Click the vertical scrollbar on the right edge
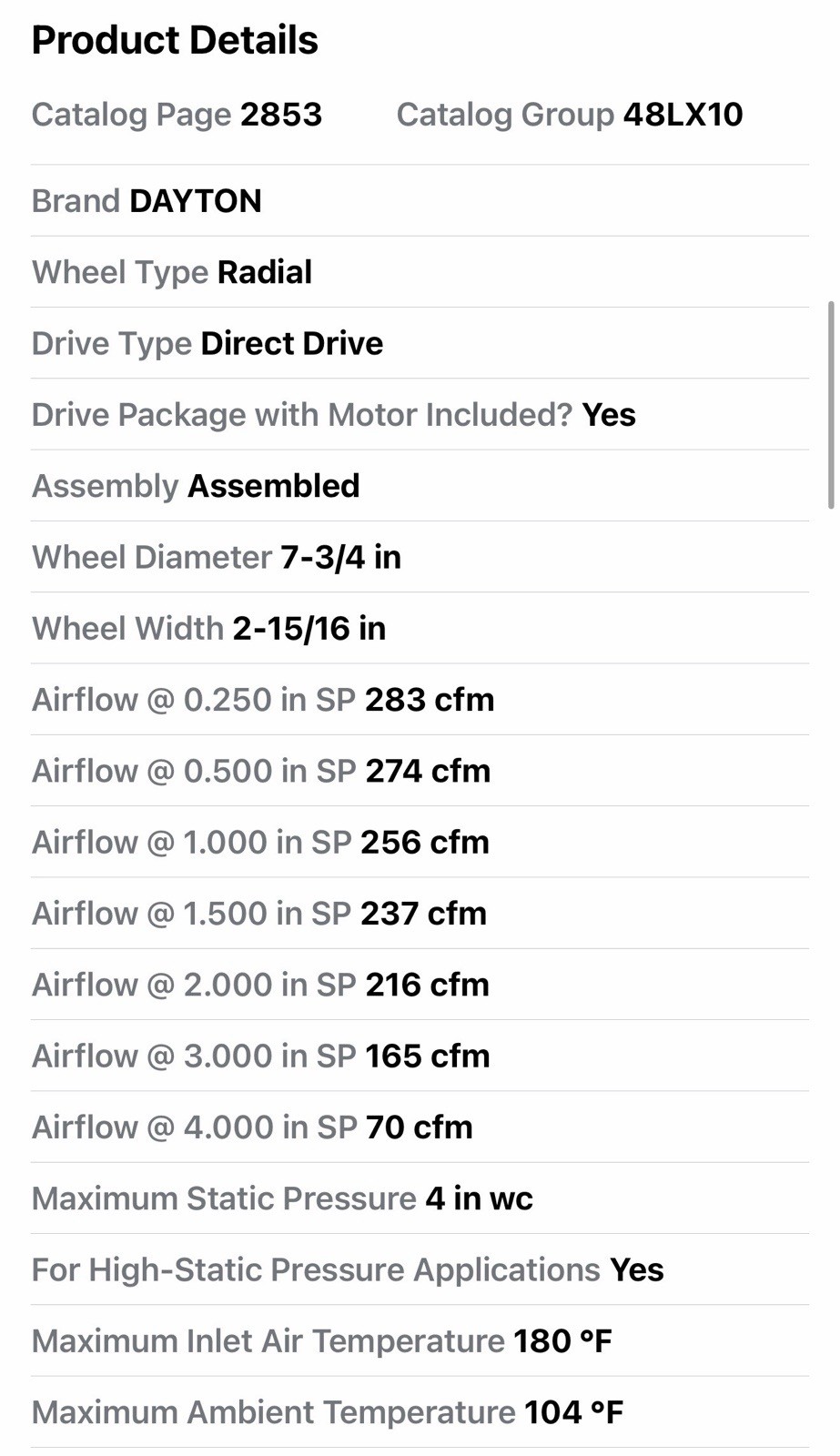This screenshot has width=840, height=1456. (x=830, y=405)
